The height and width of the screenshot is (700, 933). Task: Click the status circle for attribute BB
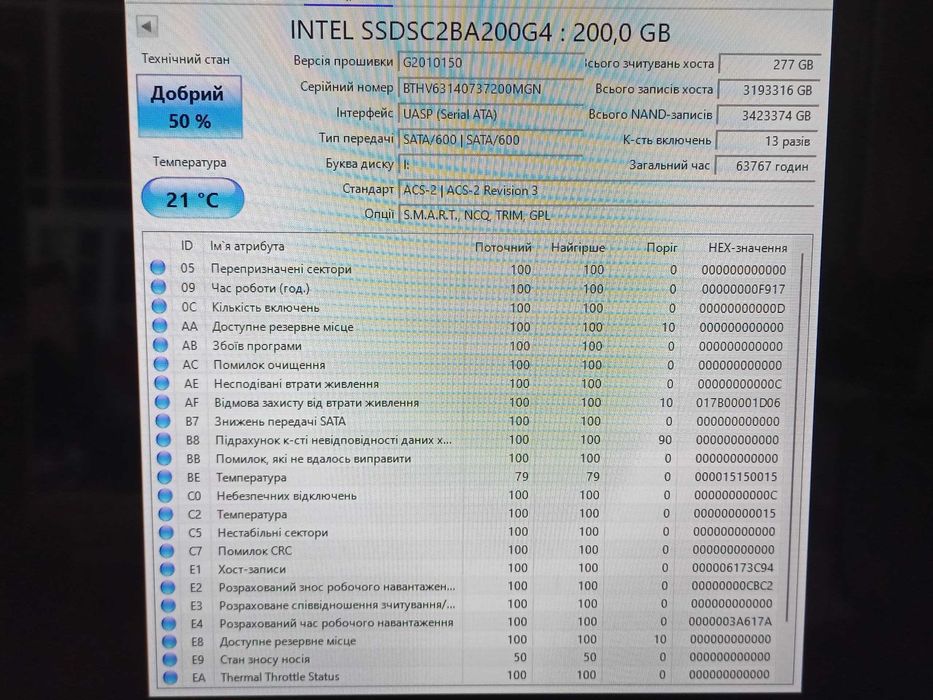coord(164,458)
